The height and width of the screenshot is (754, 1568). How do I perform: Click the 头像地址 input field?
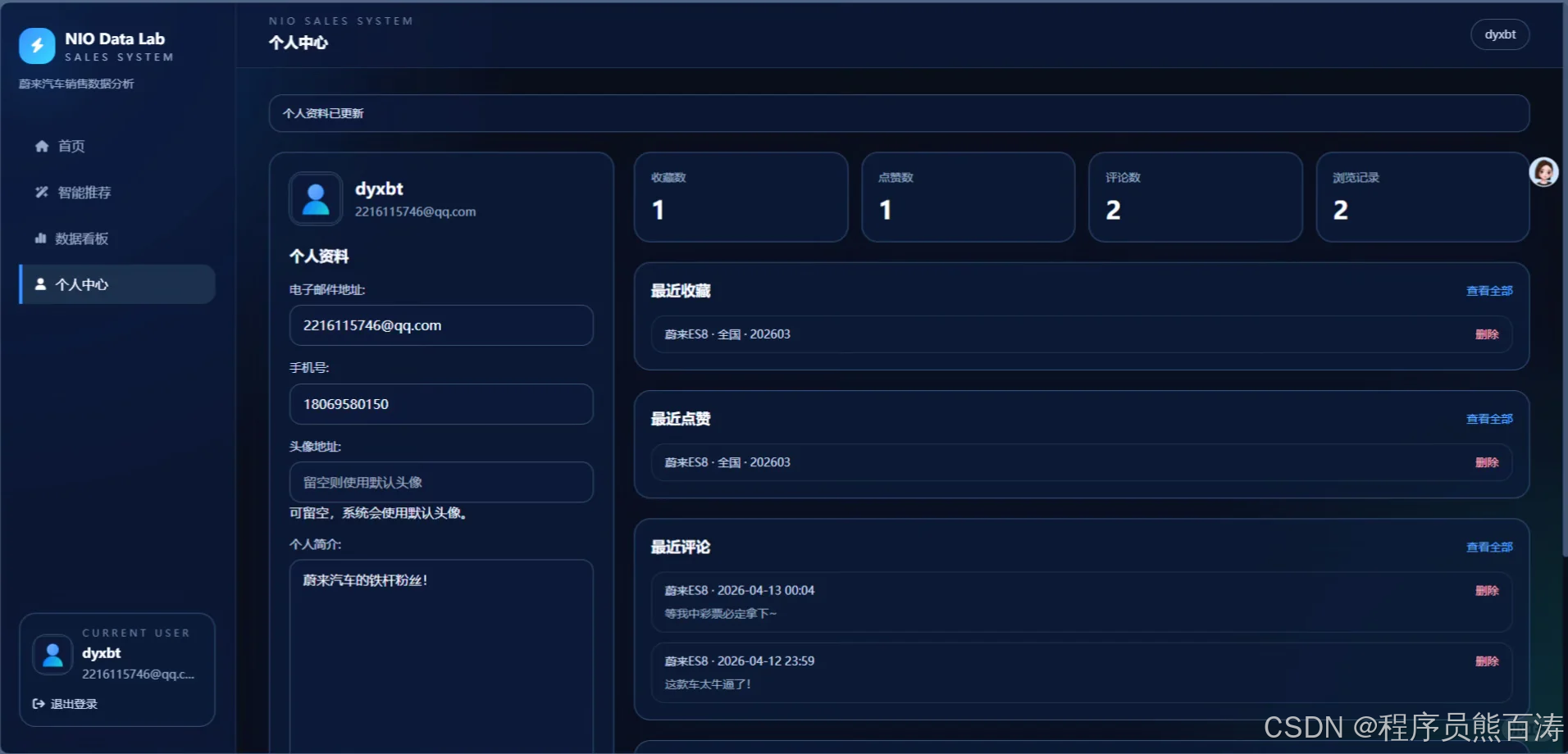point(441,482)
